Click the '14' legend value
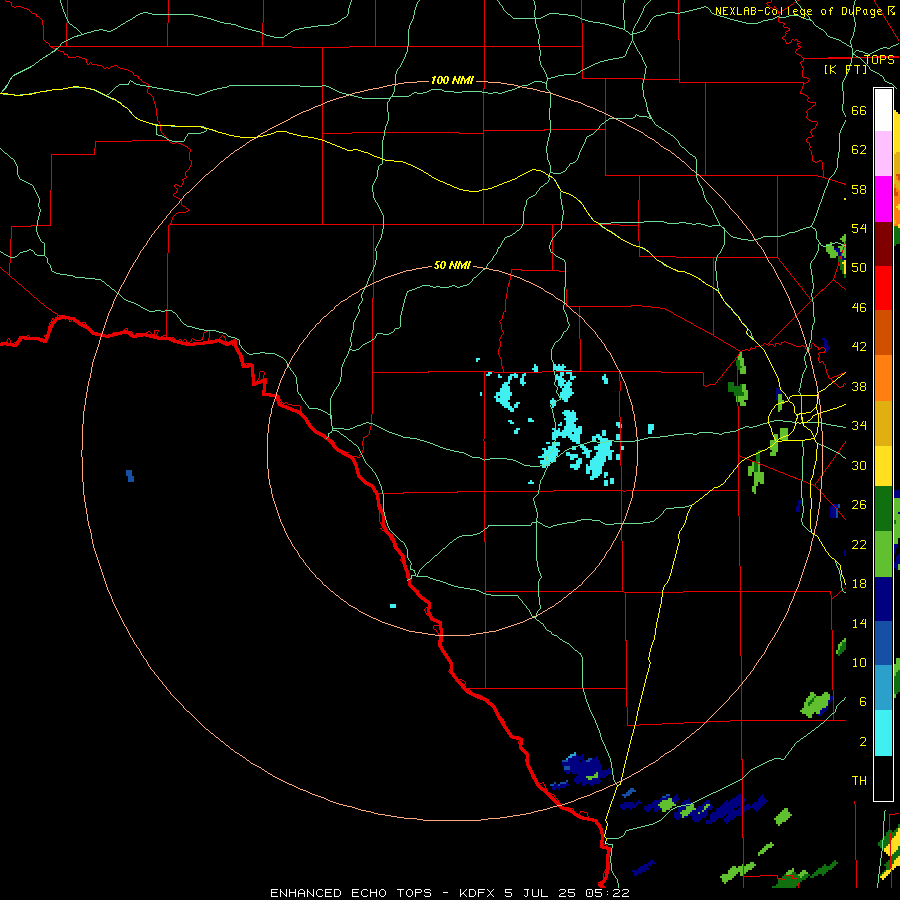The height and width of the screenshot is (900, 900). (859, 623)
